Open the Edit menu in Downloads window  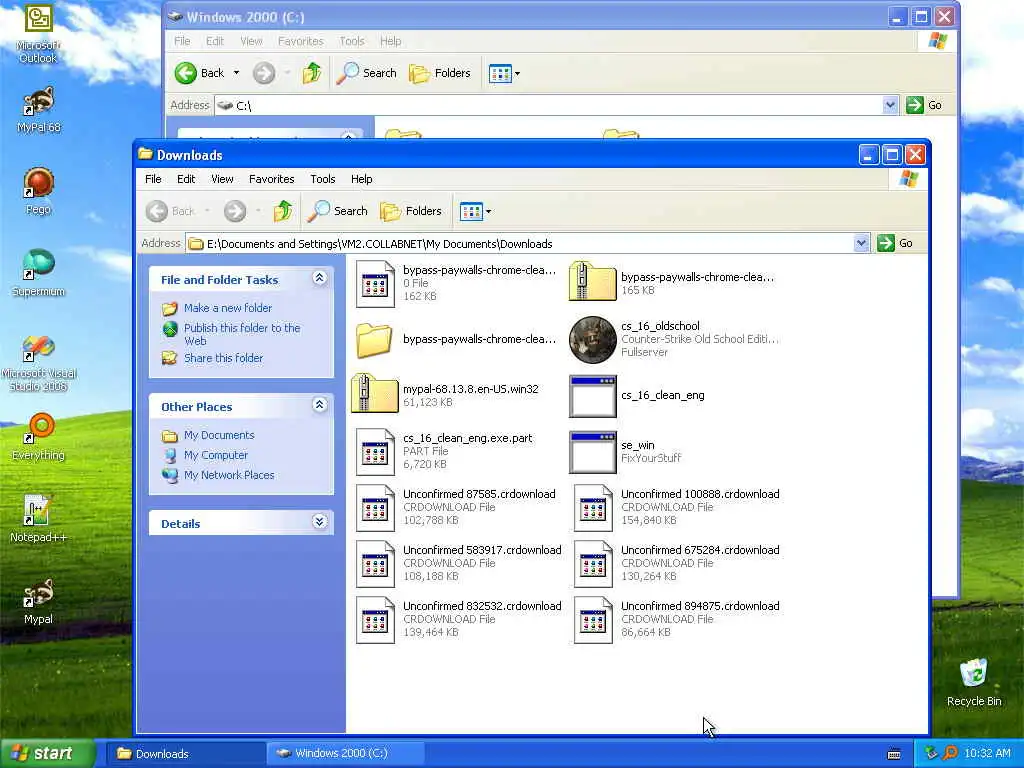click(x=186, y=179)
